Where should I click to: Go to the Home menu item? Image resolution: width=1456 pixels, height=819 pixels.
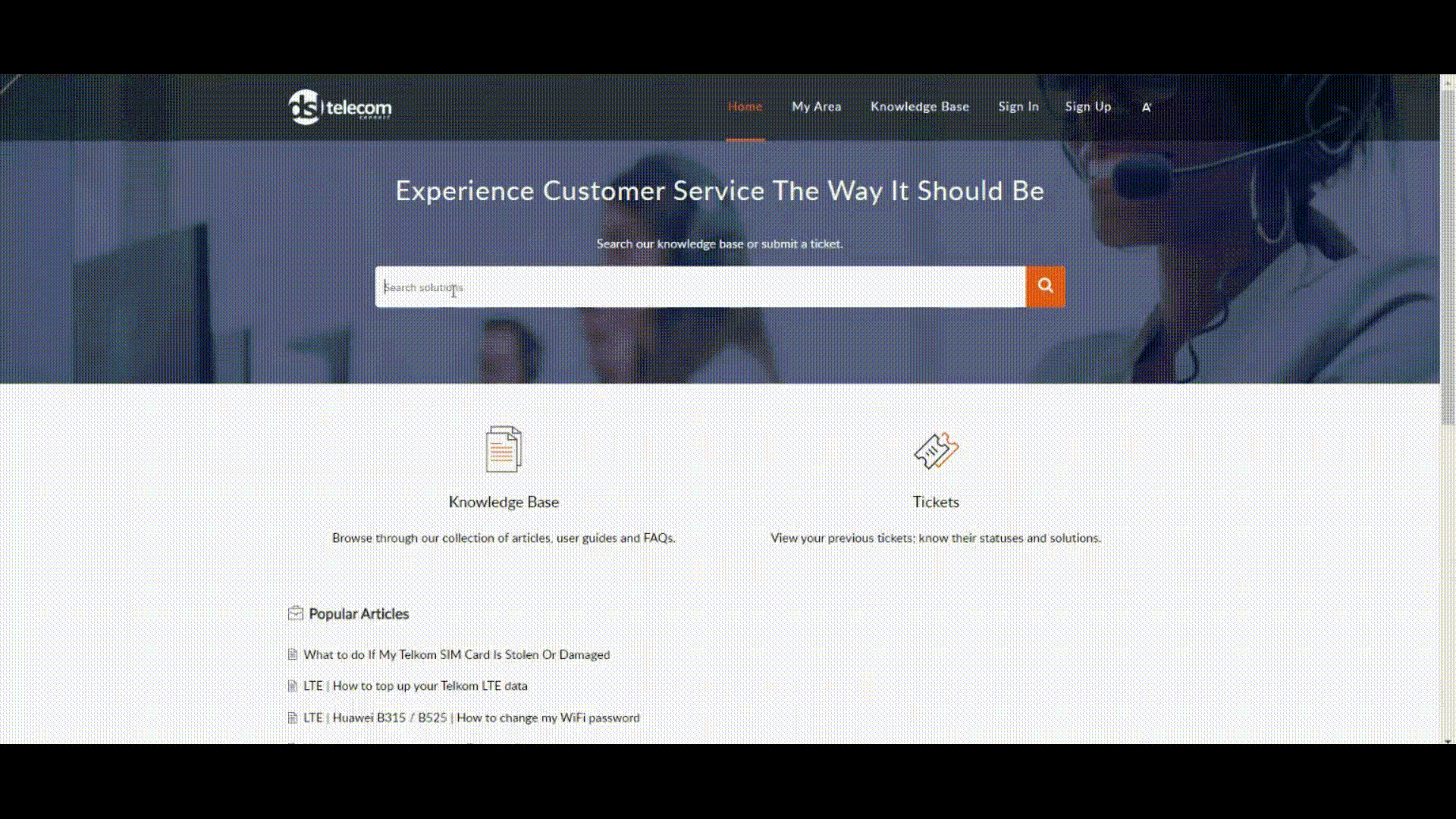(x=745, y=106)
